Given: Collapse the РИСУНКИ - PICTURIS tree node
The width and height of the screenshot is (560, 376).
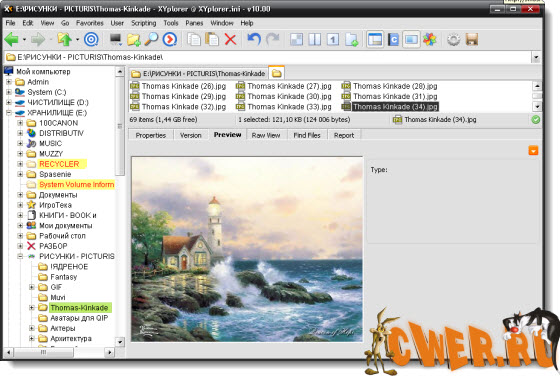Looking at the screenshot, I should (x=20, y=256).
